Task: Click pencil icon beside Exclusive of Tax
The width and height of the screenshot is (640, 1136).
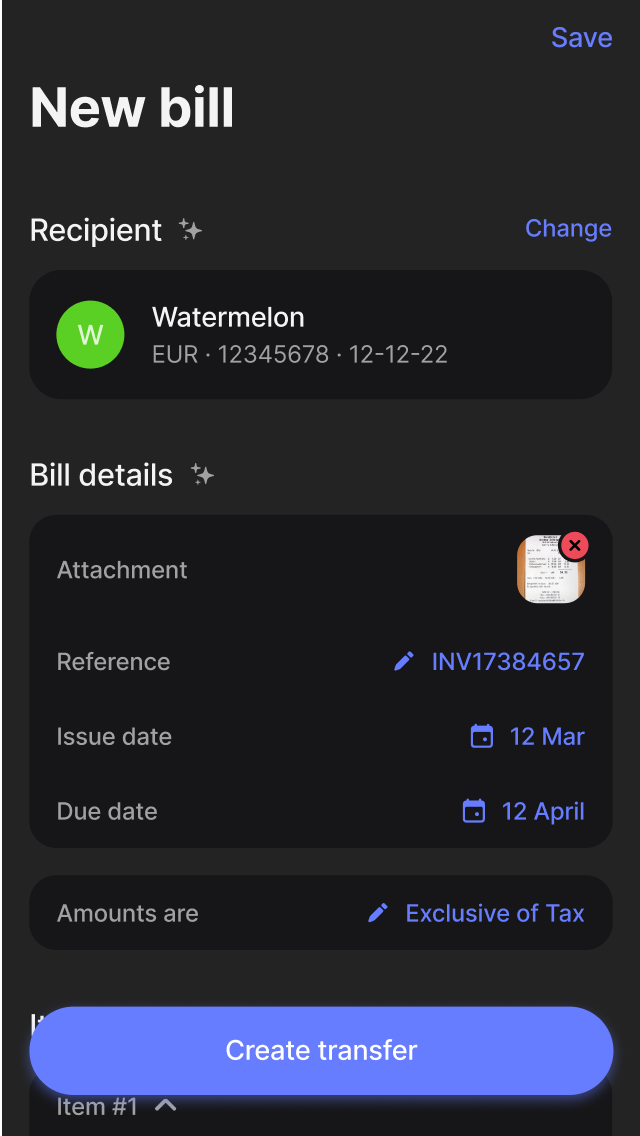Action: tap(378, 913)
